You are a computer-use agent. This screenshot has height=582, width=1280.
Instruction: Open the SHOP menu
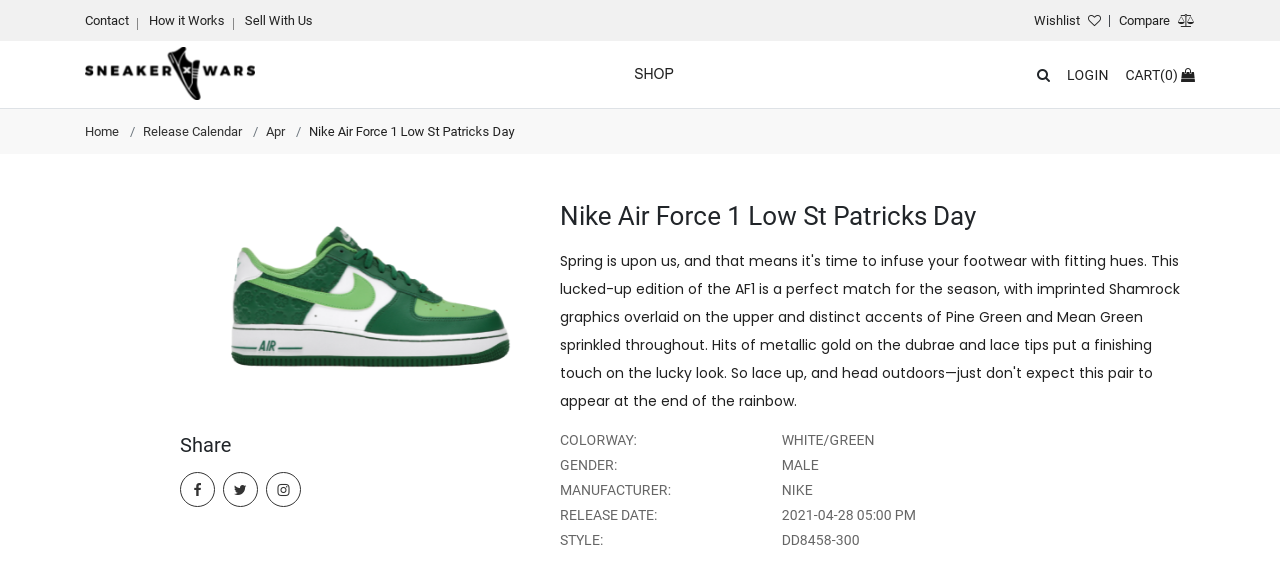coord(654,74)
